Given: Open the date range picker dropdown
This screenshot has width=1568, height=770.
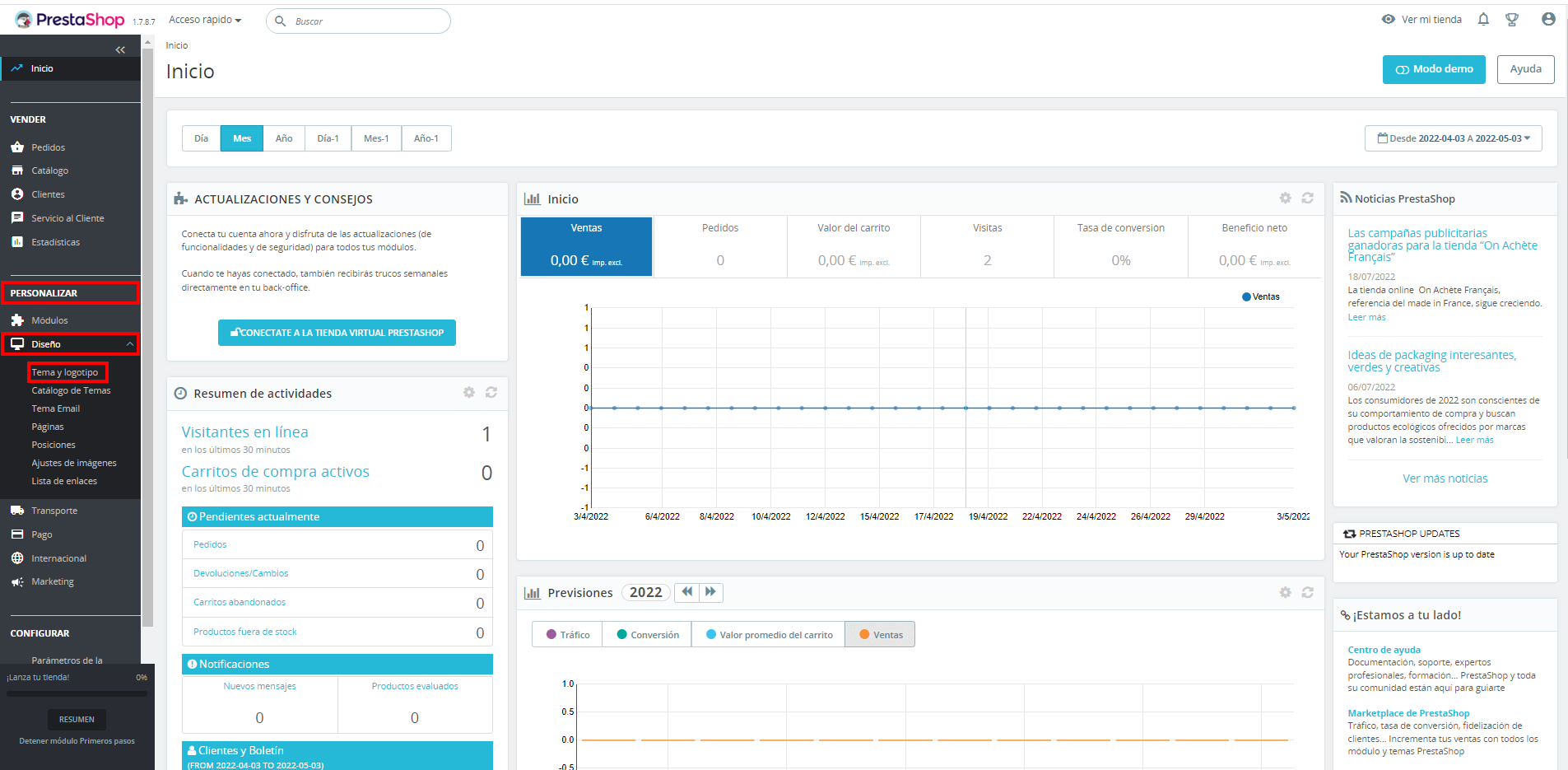Looking at the screenshot, I should click(x=1454, y=138).
